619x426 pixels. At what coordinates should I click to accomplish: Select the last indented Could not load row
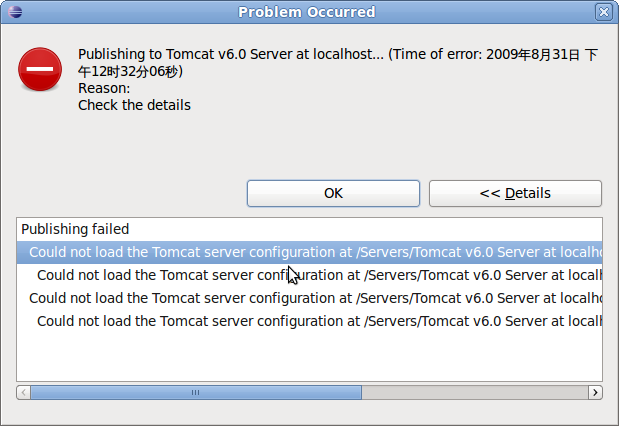tap(310, 321)
